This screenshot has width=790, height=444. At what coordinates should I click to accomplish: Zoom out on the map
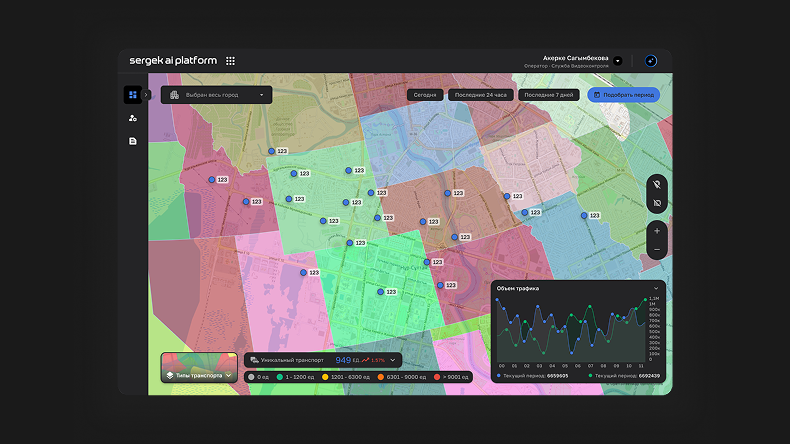657,249
